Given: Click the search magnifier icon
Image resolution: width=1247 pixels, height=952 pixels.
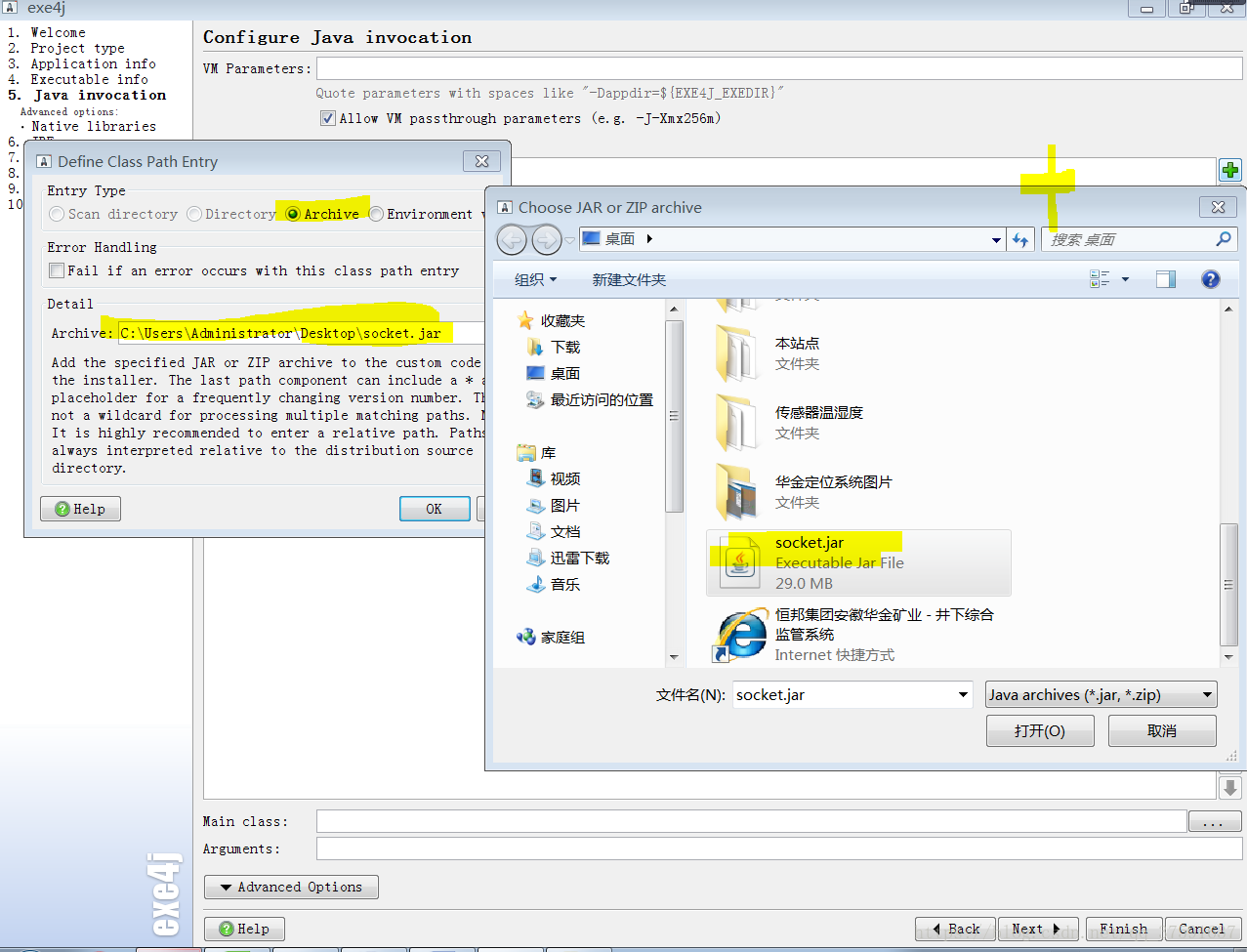Looking at the screenshot, I should (1223, 239).
